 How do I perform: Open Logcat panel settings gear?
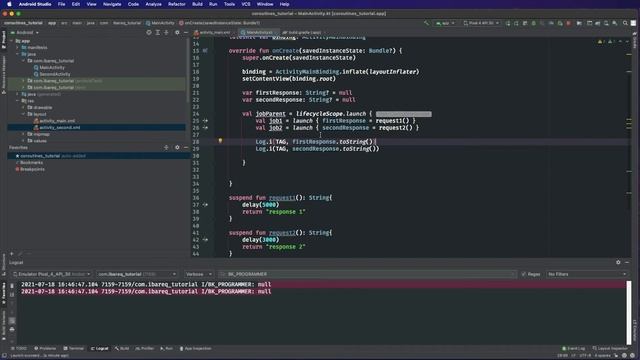[x=618, y=262]
